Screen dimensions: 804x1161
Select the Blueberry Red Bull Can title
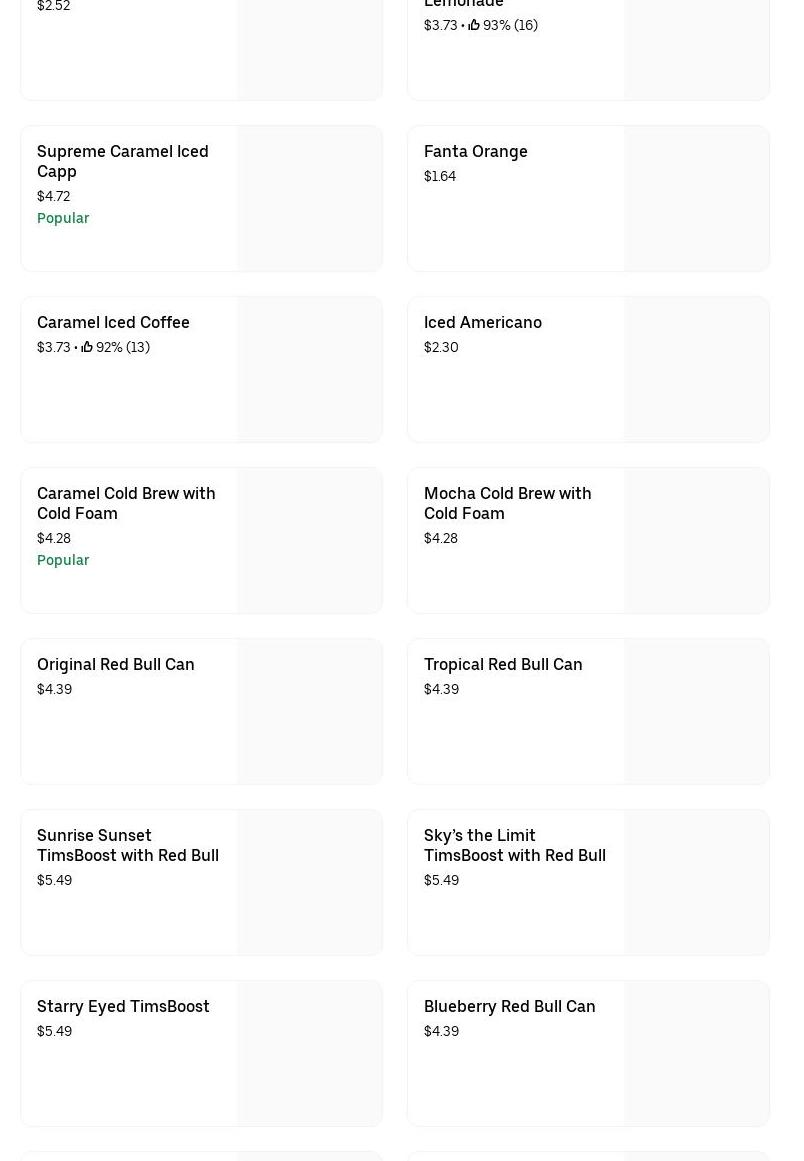[509, 1006]
